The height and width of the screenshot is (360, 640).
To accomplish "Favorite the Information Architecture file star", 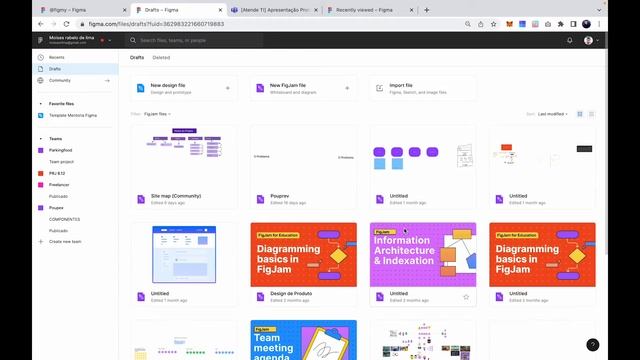I will pos(466,297).
